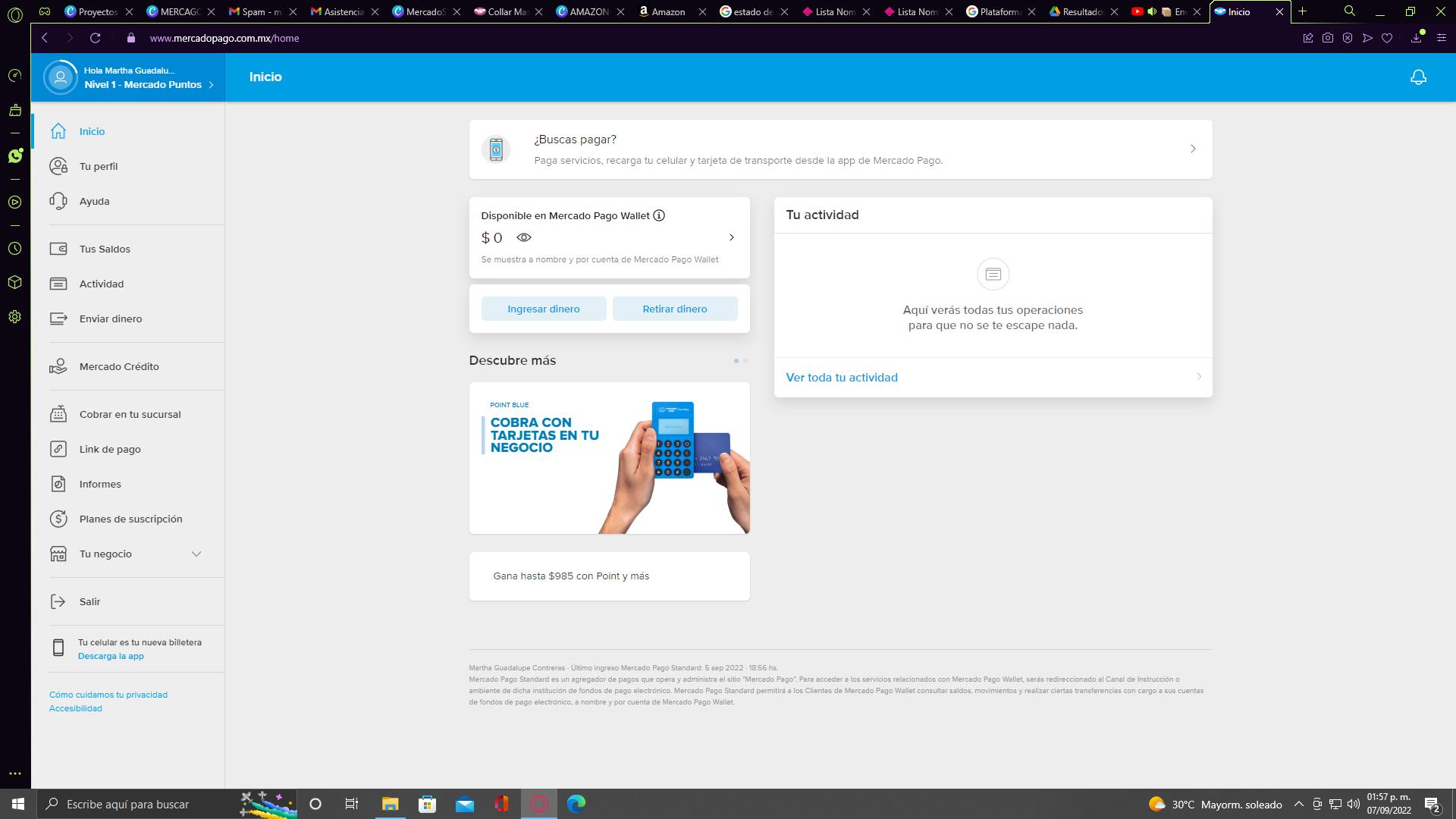
Task: Click the browser reload page icon
Action: (x=95, y=38)
